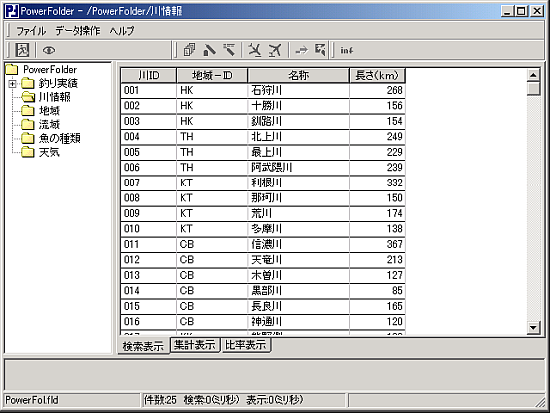The width and height of the screenshot is (550, 413).
Task: Select the 黒部川 name cell
Action: click(x=299, y=291)
